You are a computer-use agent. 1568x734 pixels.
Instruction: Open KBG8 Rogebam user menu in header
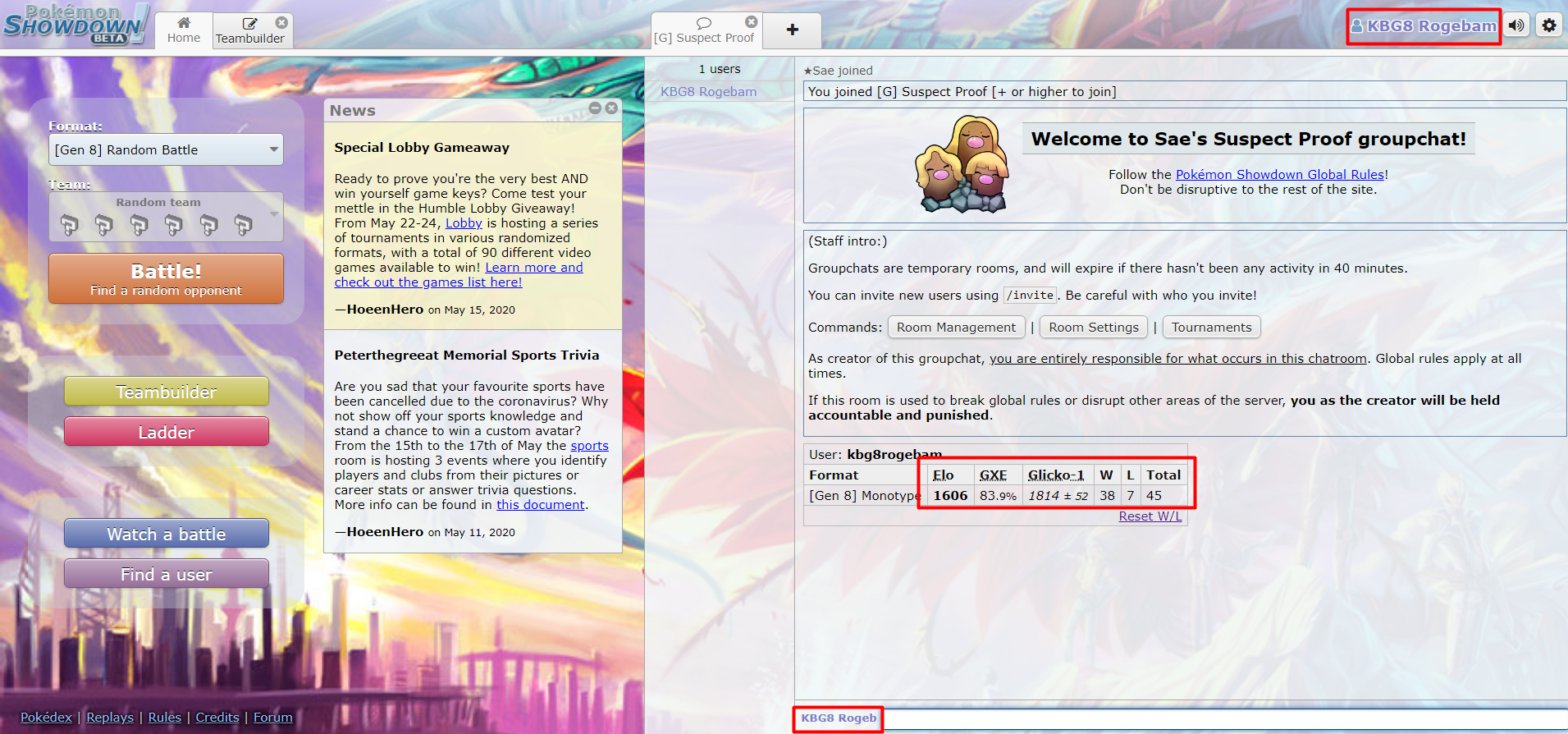click(1424, 26)
